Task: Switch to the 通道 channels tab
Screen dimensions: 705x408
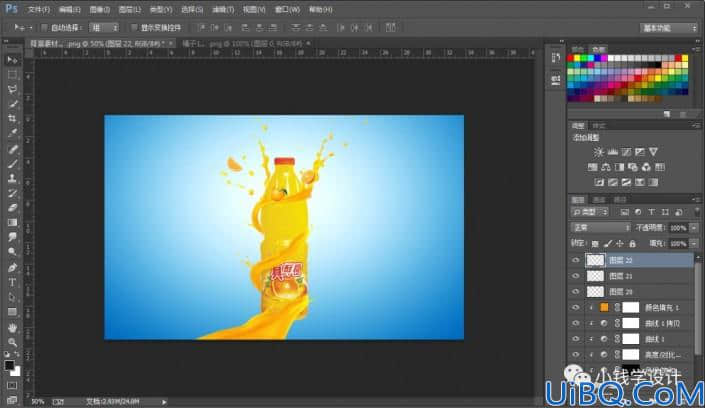Action: [x=599, y=199]
